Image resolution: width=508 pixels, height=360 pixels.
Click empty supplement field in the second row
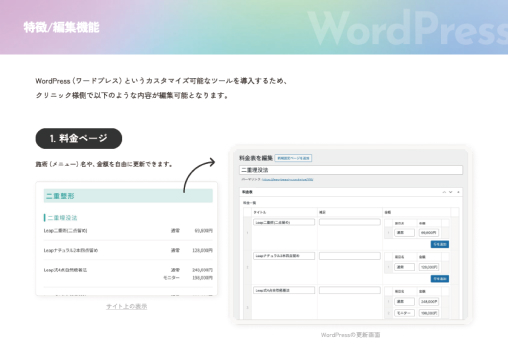tap(350, 256)
